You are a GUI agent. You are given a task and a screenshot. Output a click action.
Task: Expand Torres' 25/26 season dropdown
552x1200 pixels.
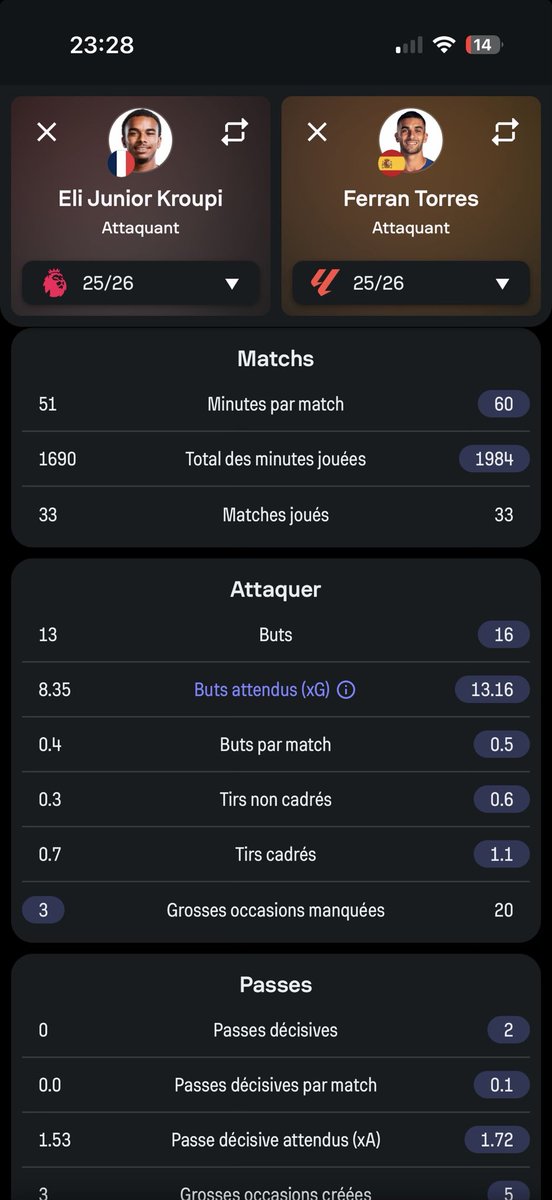(411, 283)
